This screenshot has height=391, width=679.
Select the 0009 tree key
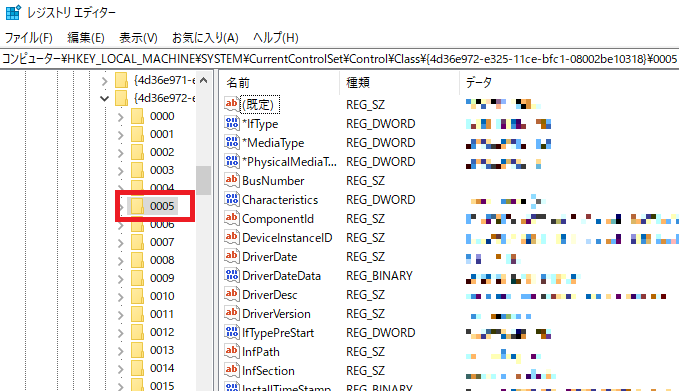tap(162, 278)
